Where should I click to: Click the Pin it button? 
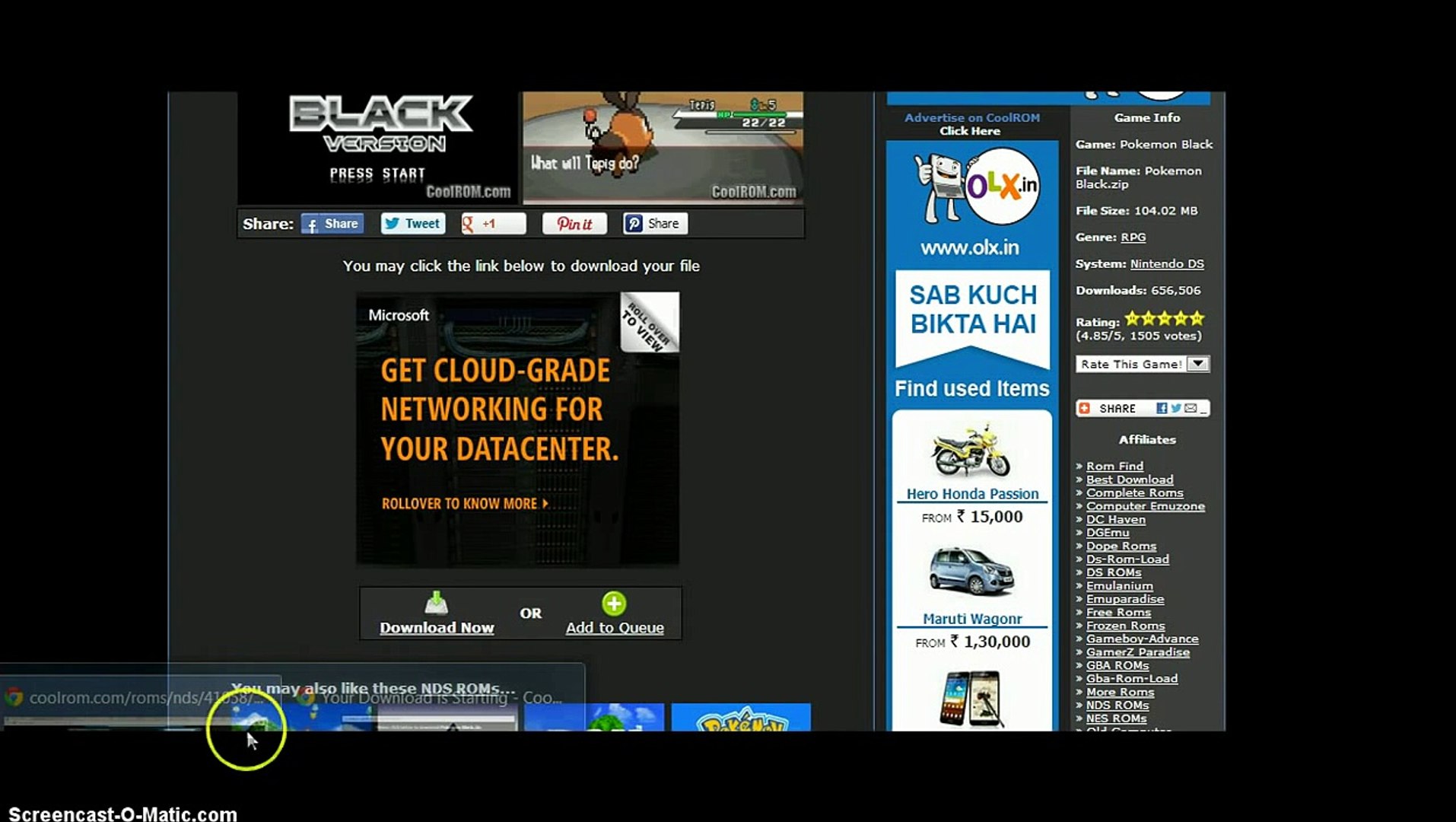point(574,224)
